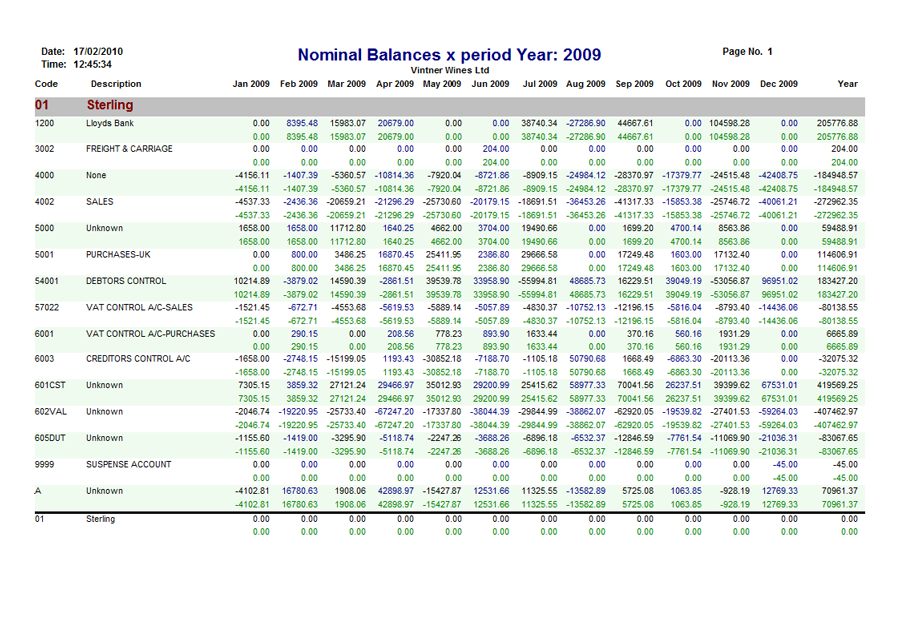Click account code 1200
This screenshot has height=636, width=900.
pos(44,123)
